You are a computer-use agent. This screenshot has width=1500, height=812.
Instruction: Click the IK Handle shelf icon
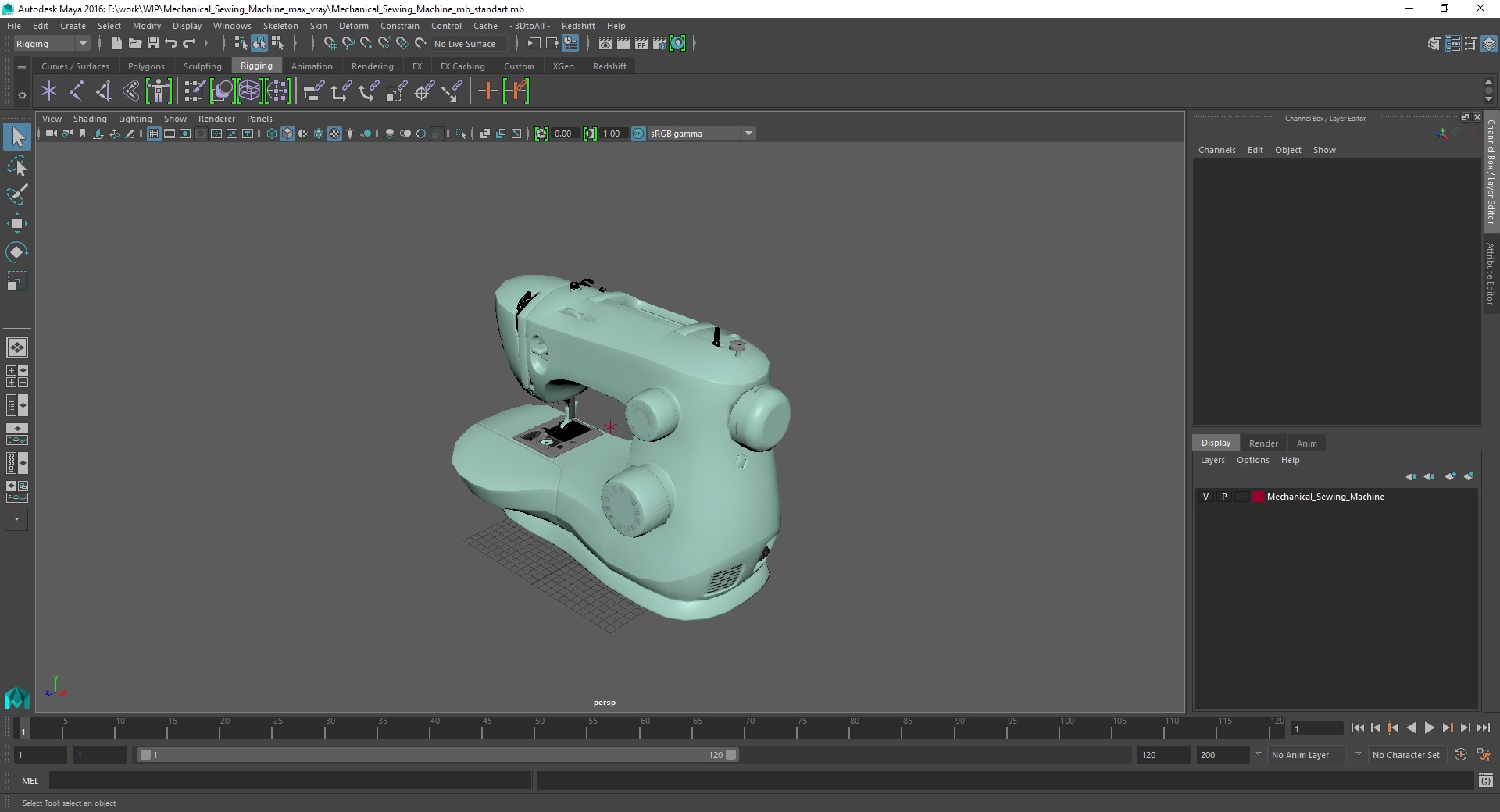click(x=103, y=91)
